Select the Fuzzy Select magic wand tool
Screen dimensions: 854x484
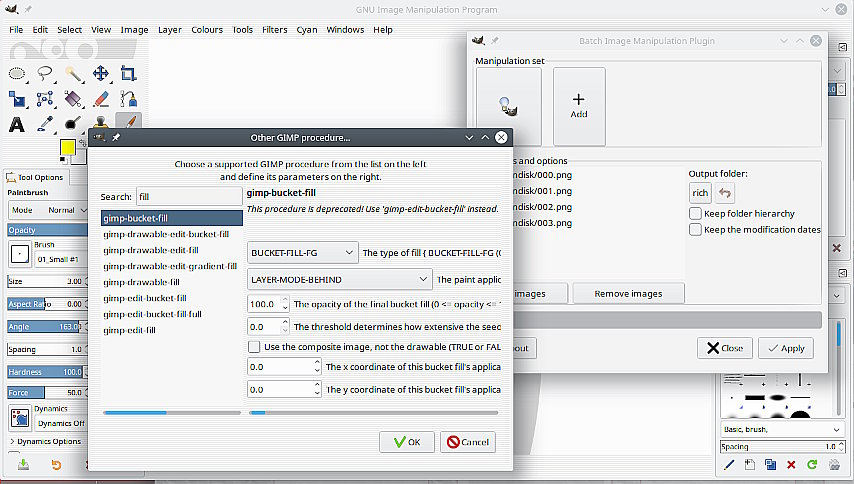73,73
